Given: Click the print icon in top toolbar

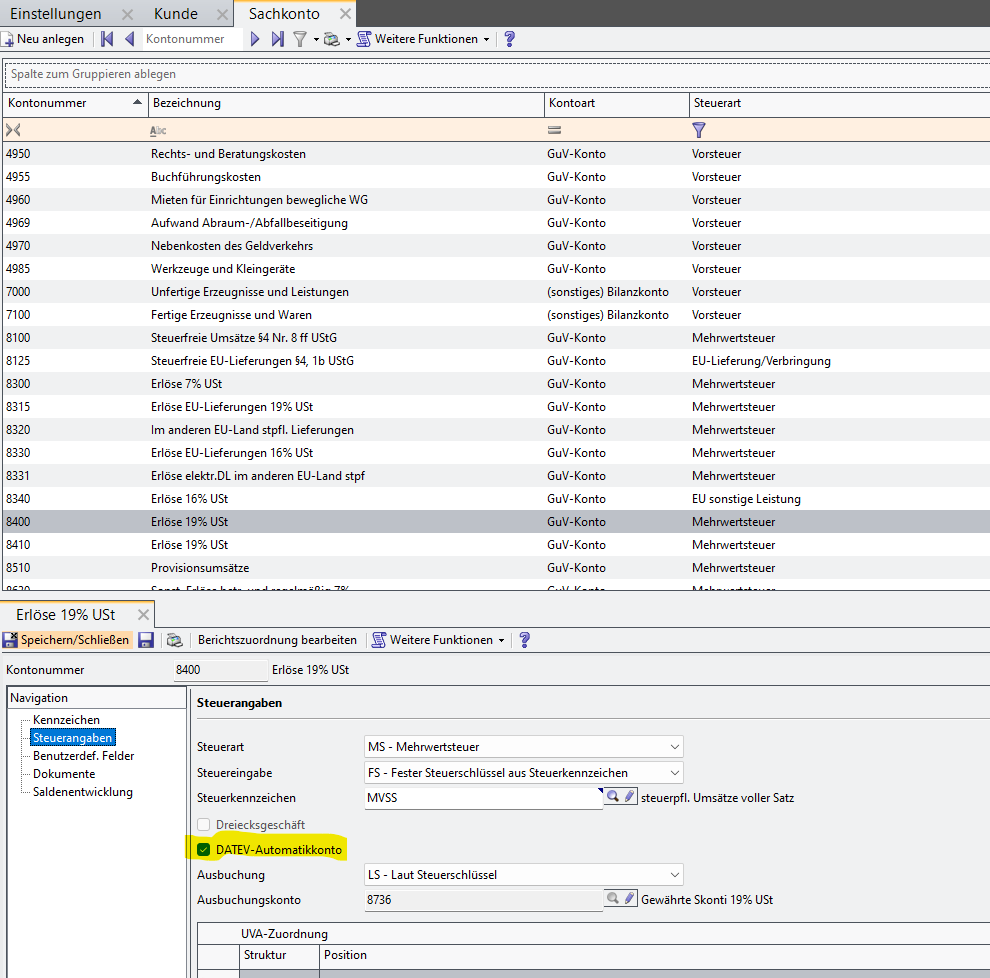Looking at the screenshot, I should click(332, 39).
